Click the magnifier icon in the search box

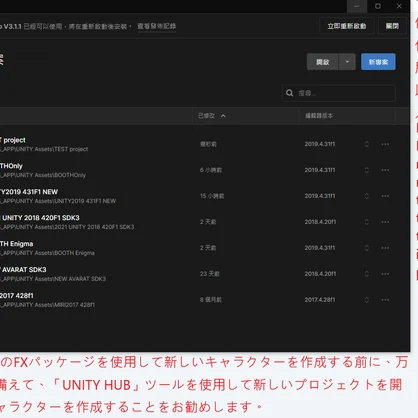tap(290, 93)
